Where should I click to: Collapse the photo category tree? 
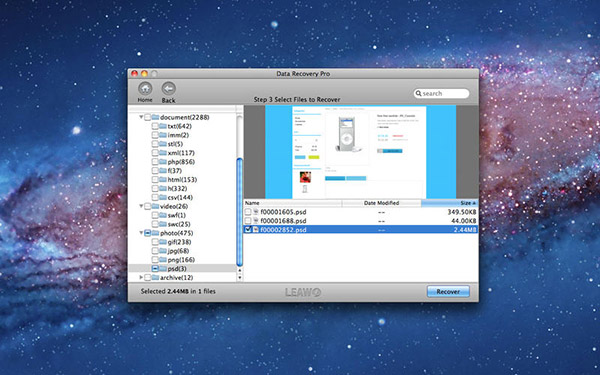(141, 233)
